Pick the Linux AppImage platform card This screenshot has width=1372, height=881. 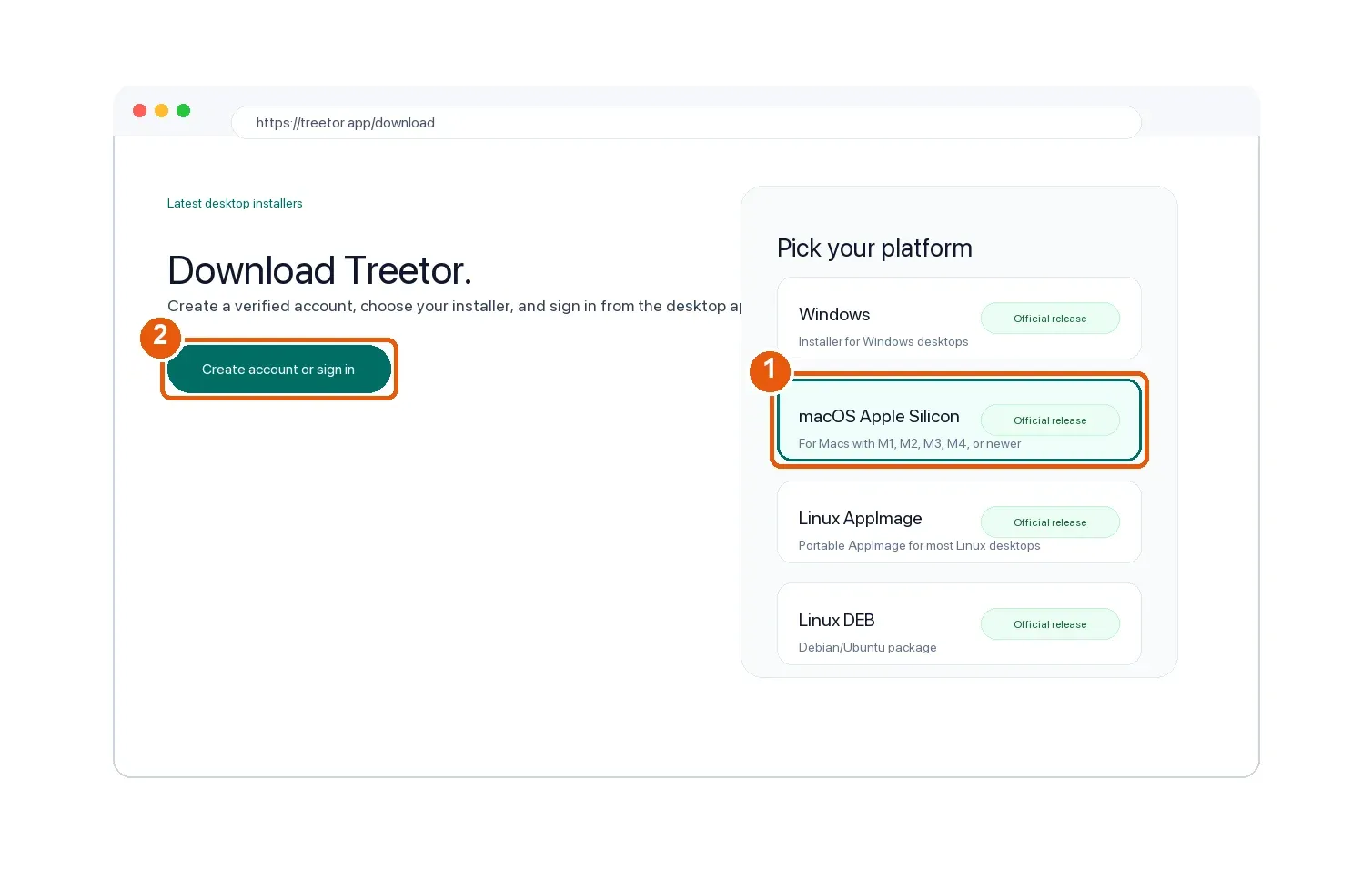tap(959, 522)
